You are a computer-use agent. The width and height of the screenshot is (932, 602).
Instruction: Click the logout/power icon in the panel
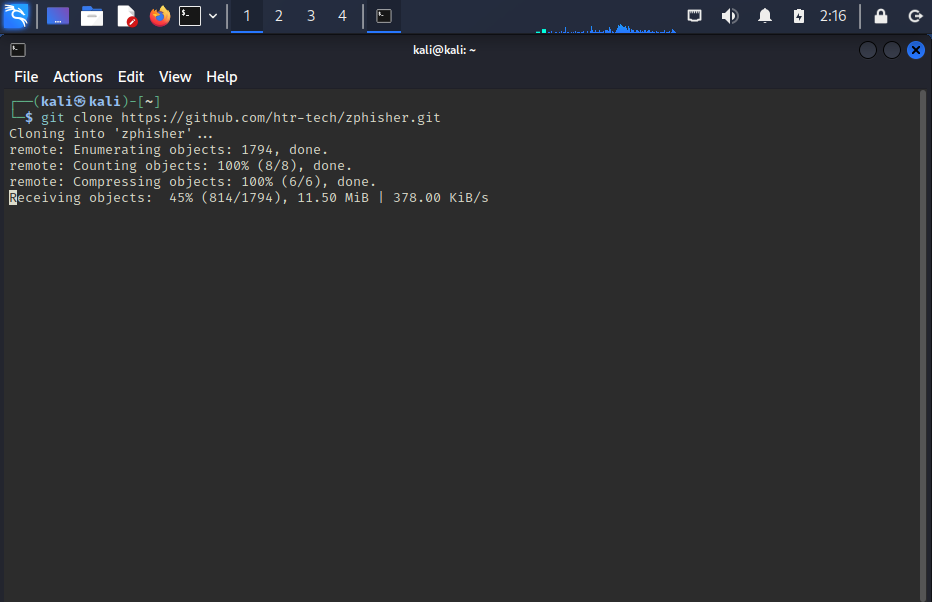tap(916, 16)
